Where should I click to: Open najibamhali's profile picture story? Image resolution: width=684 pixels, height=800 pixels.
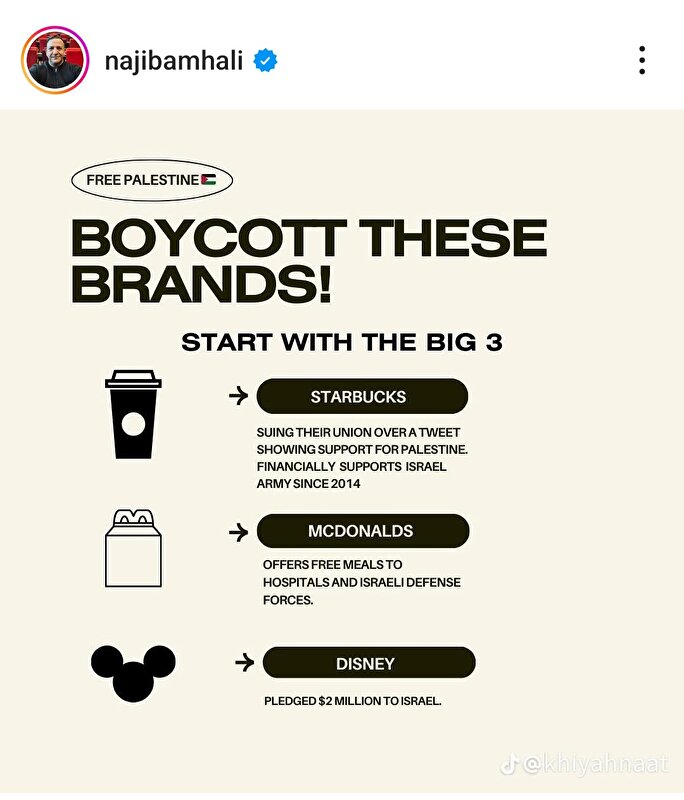(x=55, y=60)
